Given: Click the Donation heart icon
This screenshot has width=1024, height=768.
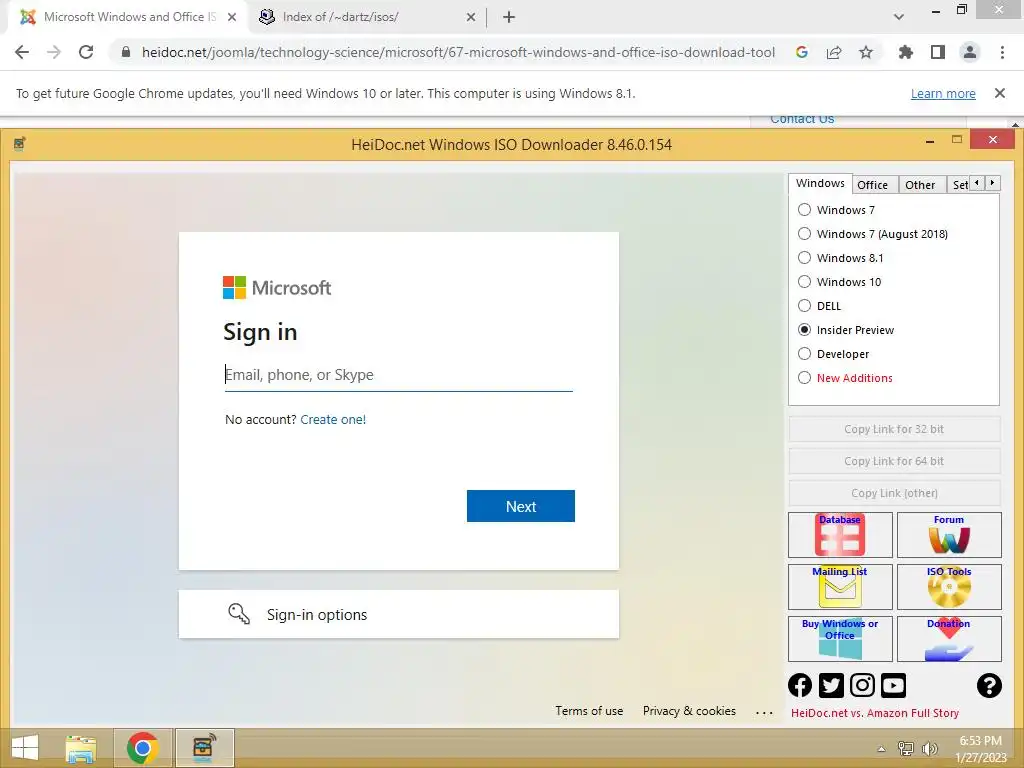Looking at the screenshot, I should [x=949, y=639].
